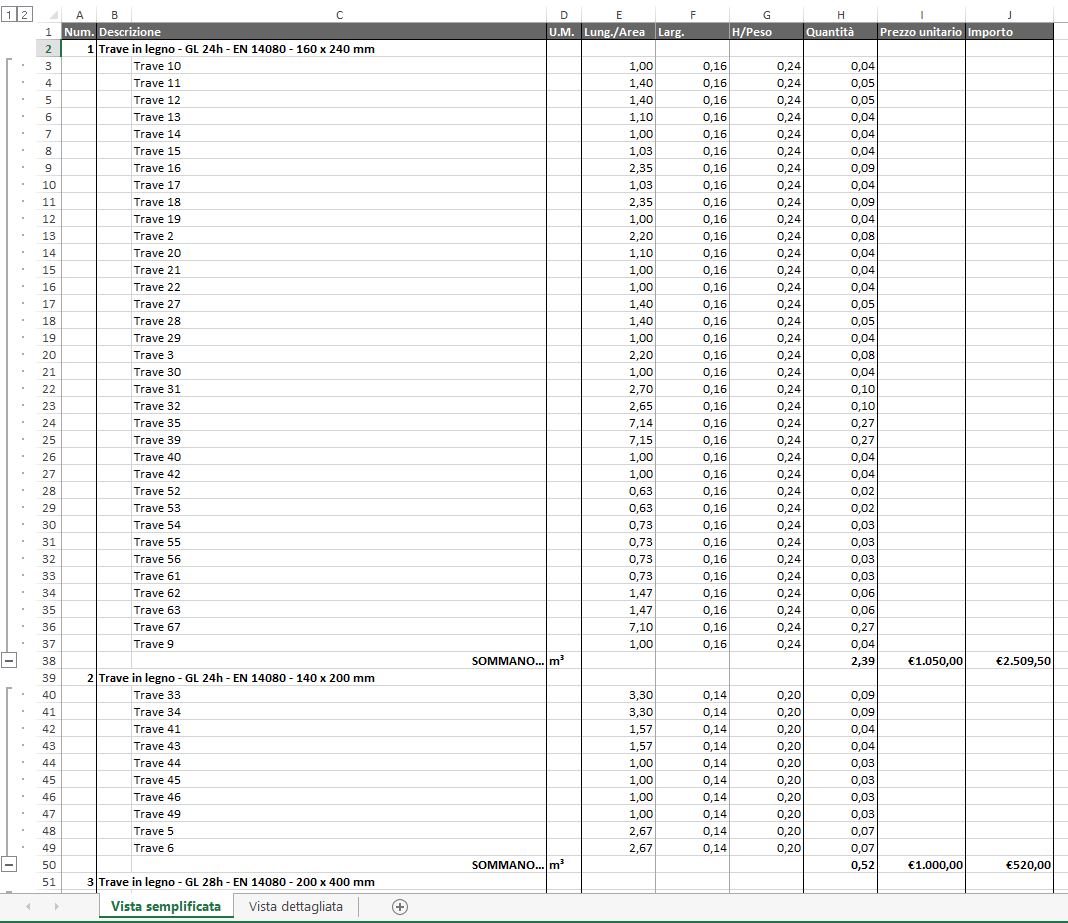Click the 'Trave 6' cell
The width and height of the screenshot is (1068, 923).
click(x=339, y=848)
